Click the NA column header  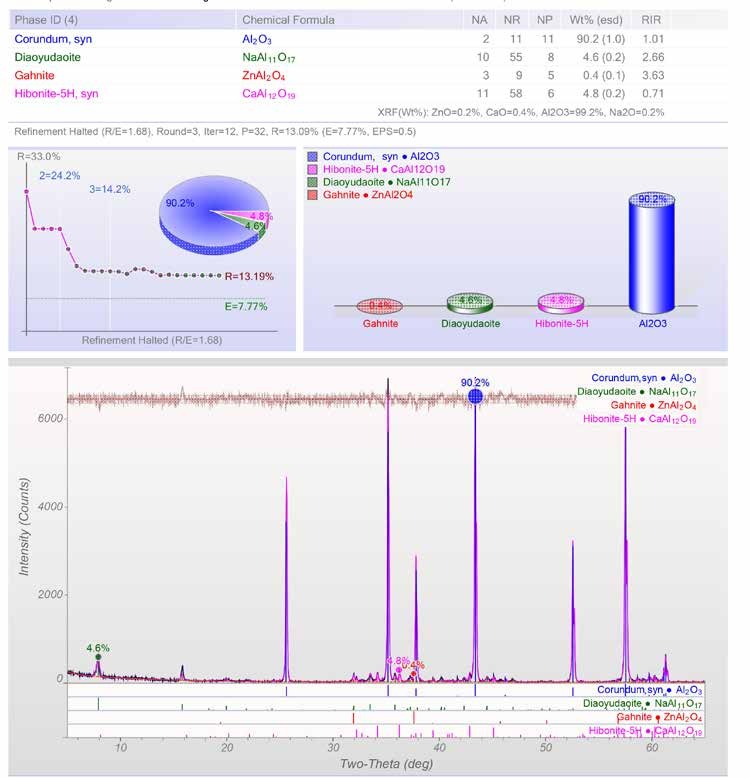(x=479, y=20)
